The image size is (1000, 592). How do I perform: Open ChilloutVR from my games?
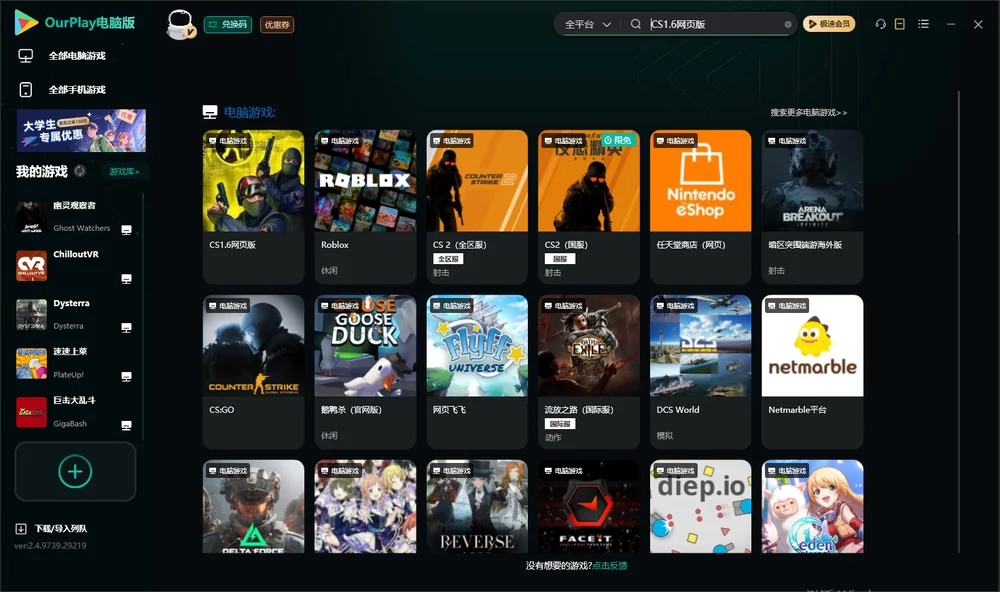point(75,265)
